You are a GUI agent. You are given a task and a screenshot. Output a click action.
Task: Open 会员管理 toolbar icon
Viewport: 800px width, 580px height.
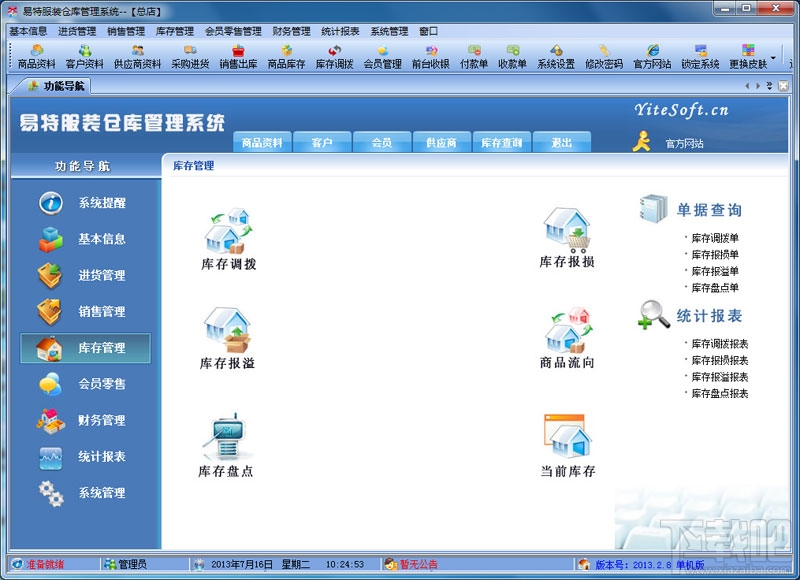point(383,57)
